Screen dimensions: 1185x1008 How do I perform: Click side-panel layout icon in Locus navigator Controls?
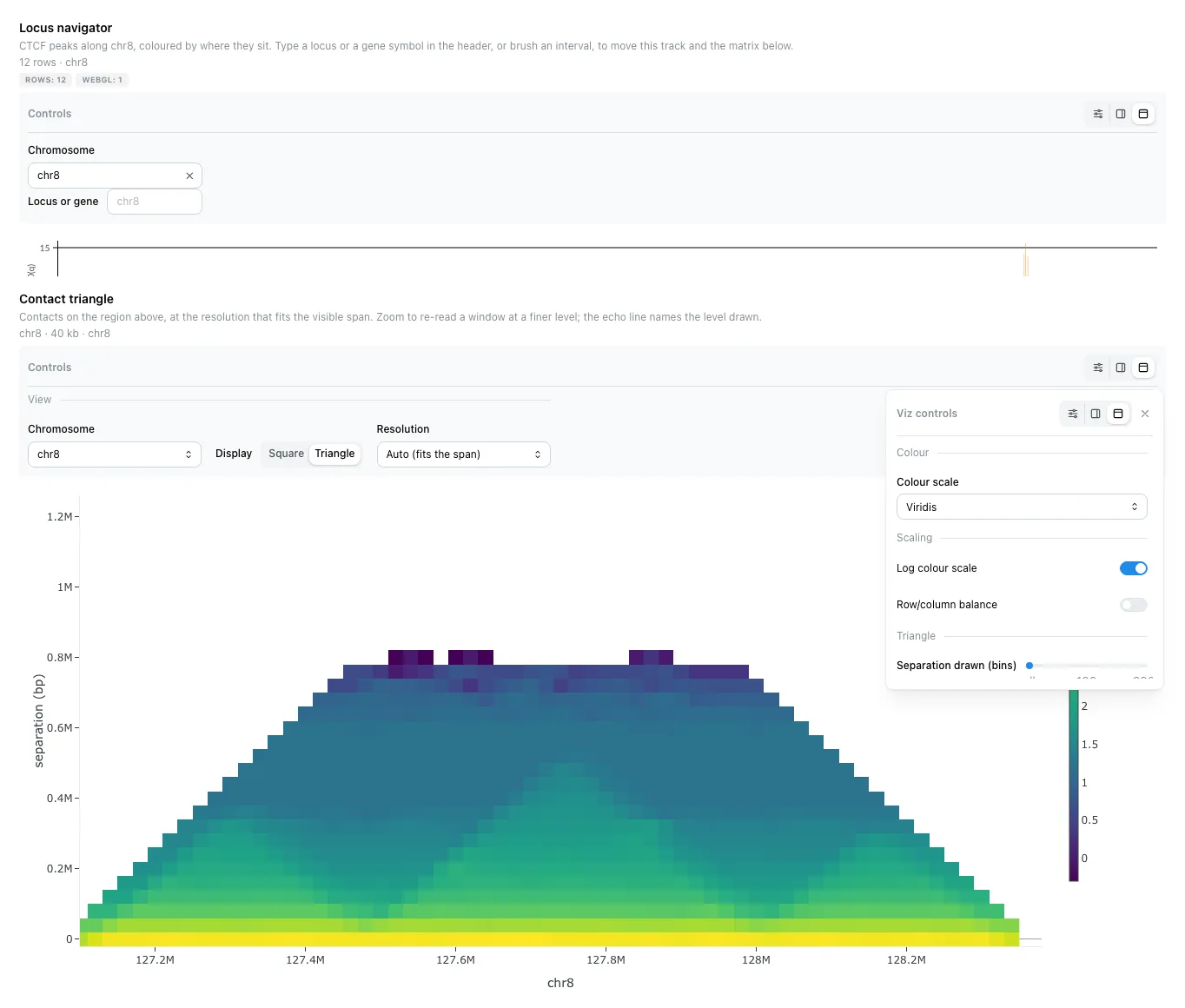[1121, 114]
